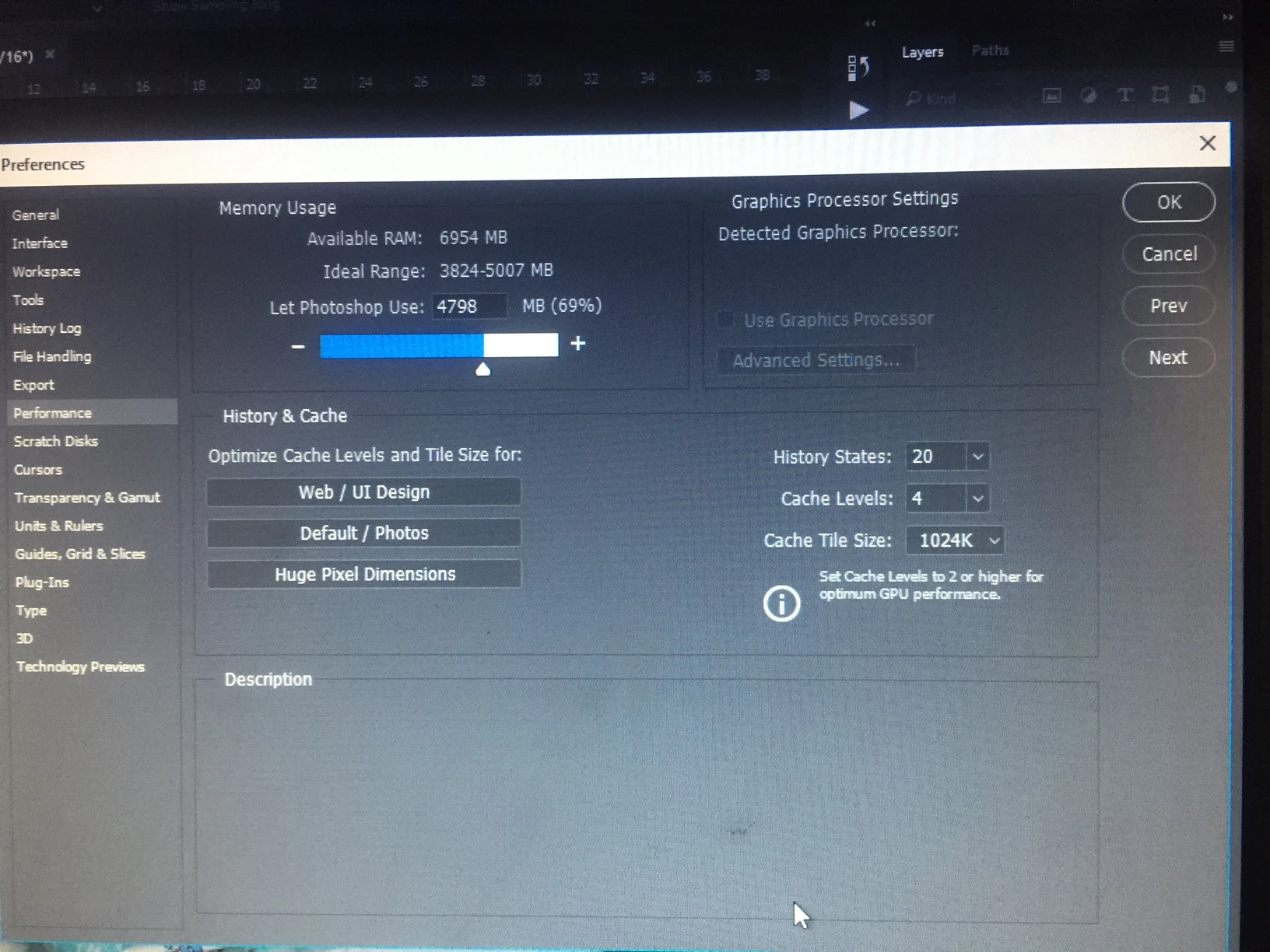
Task: Filter layers by shape layers icon
Action: [x=1160, y=94]
